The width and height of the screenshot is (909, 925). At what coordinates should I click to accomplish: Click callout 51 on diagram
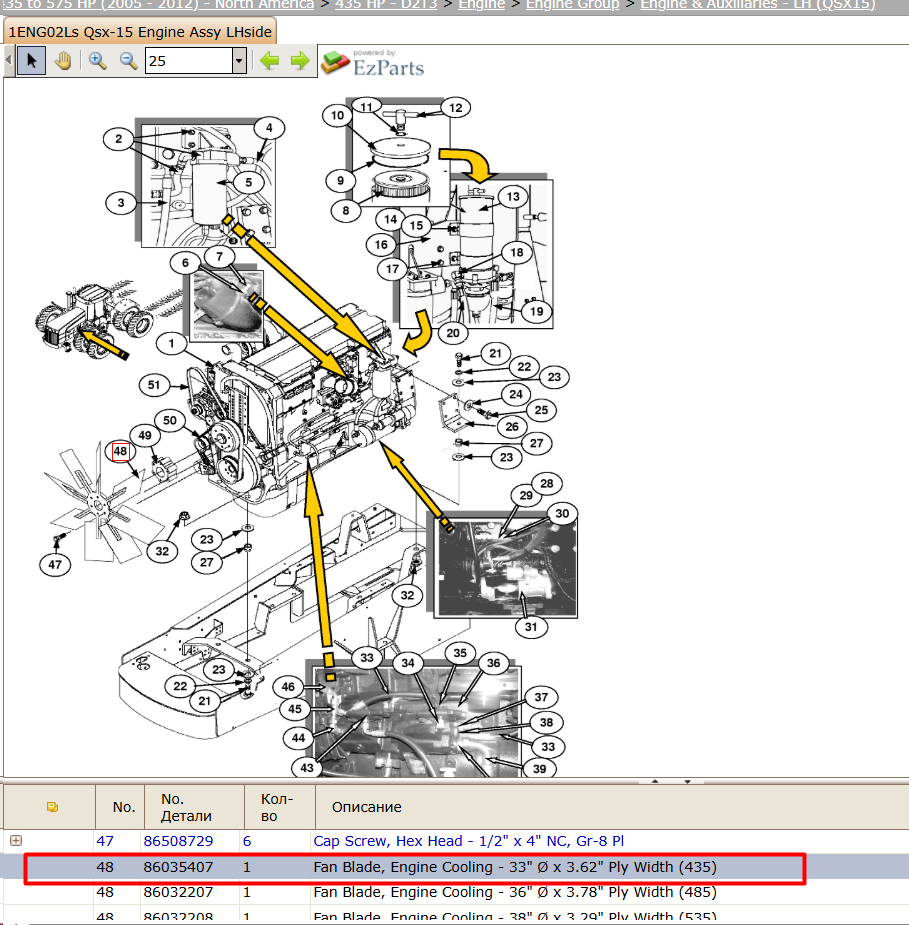pyautogui.click(x=153, y=385)
